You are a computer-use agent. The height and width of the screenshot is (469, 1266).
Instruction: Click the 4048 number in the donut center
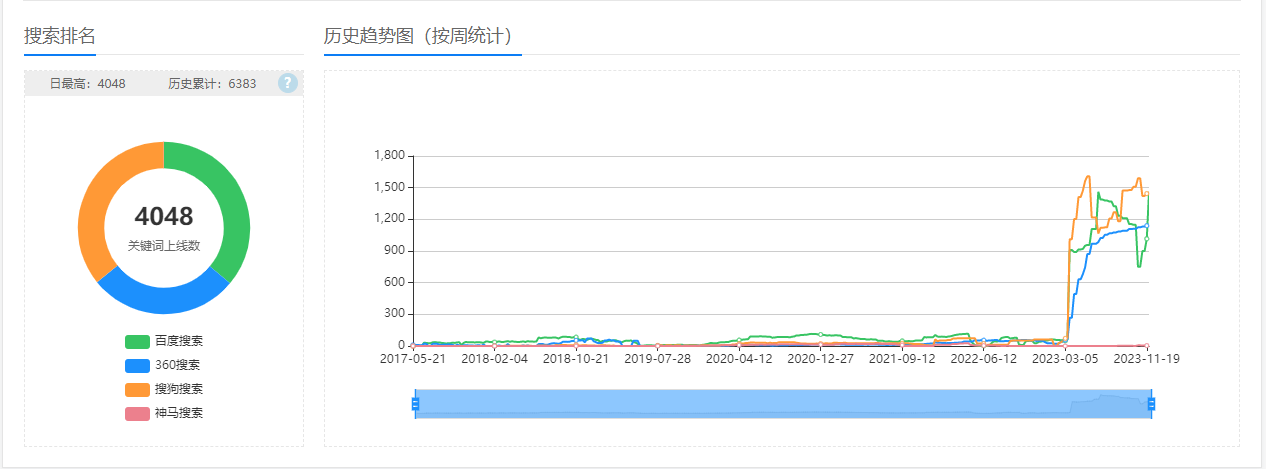click(164, 216)
